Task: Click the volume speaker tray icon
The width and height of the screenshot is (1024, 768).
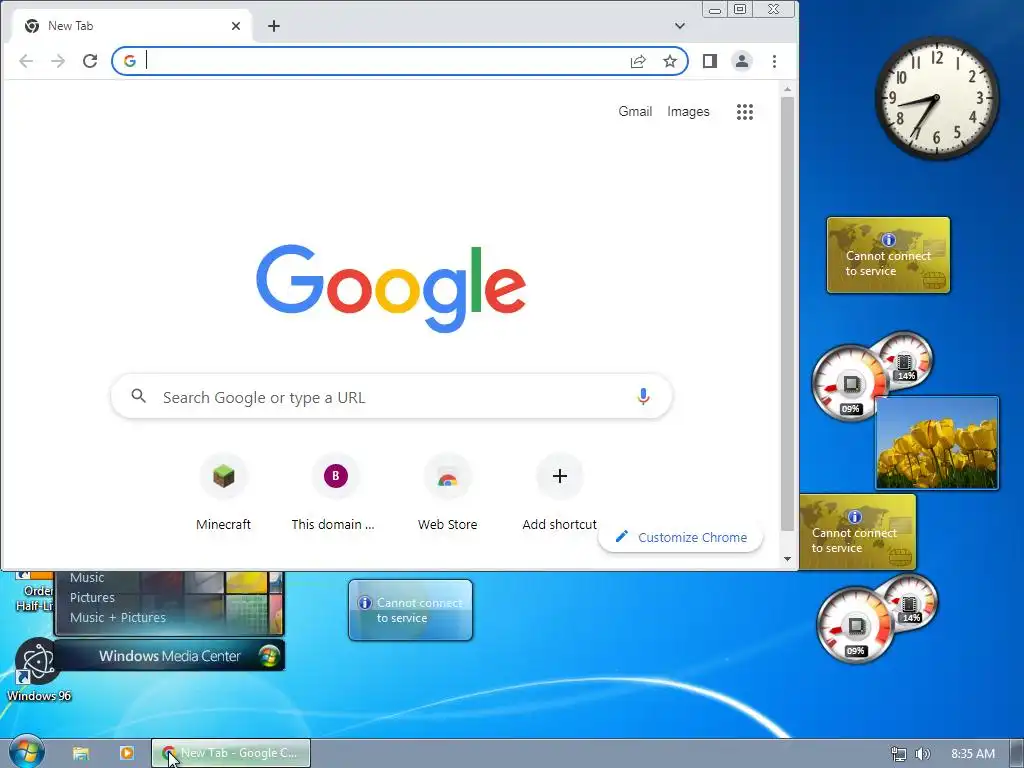Action: (922, 754)
